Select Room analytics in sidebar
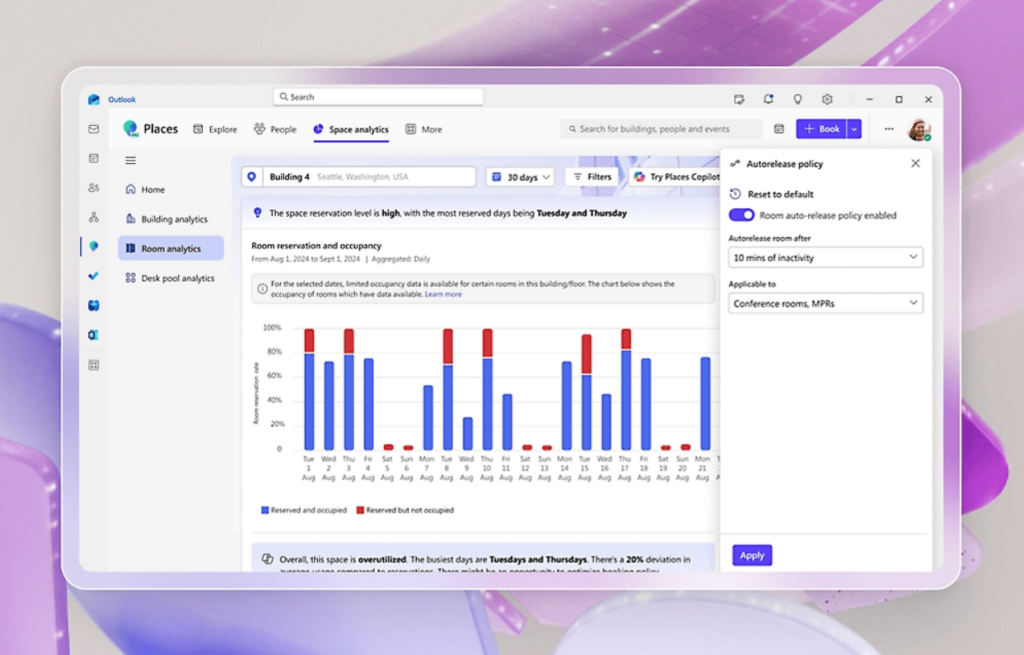 click(x=171, y=248)
